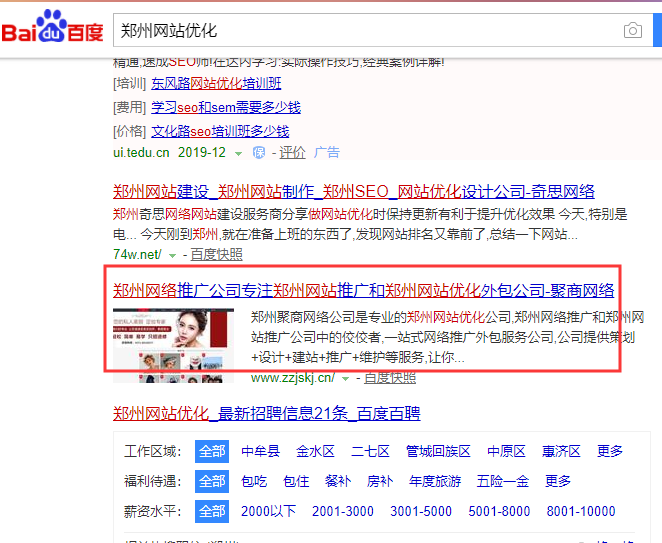Filter benefits by 餐补
Viewport: 662px width, 543px height.
[338, 481]
